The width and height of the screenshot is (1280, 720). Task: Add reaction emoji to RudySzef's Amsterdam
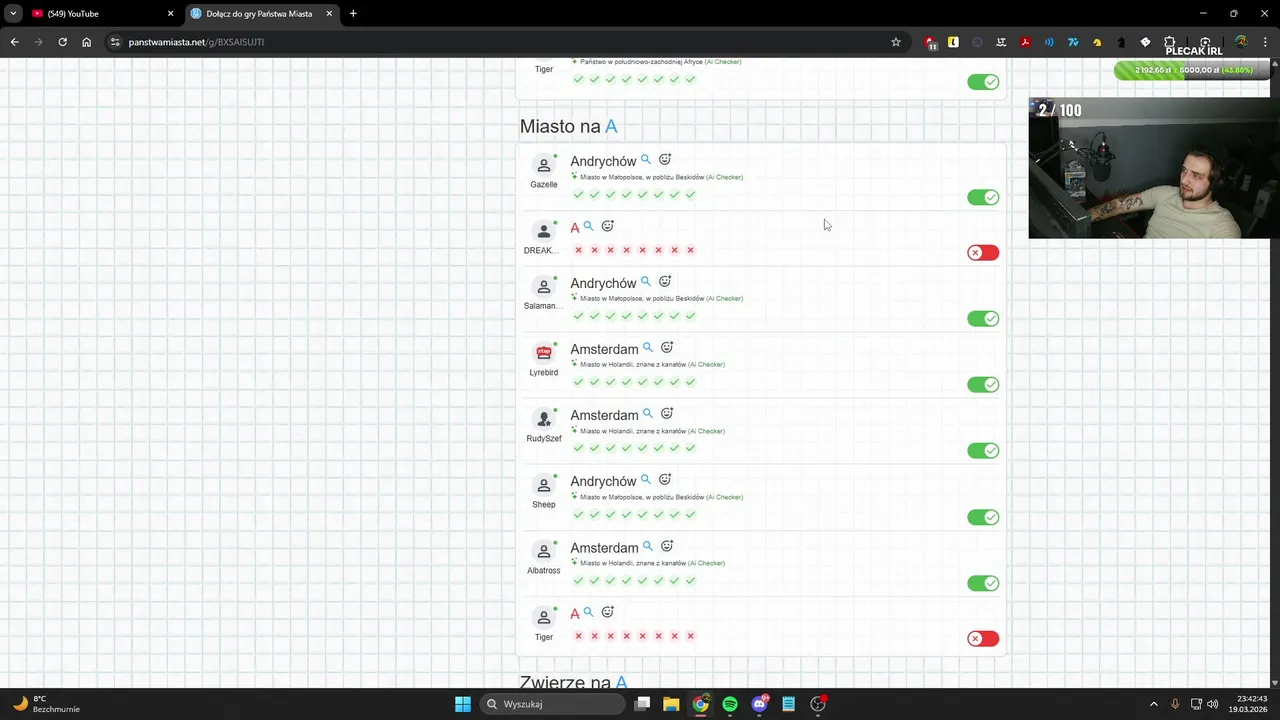667,414
